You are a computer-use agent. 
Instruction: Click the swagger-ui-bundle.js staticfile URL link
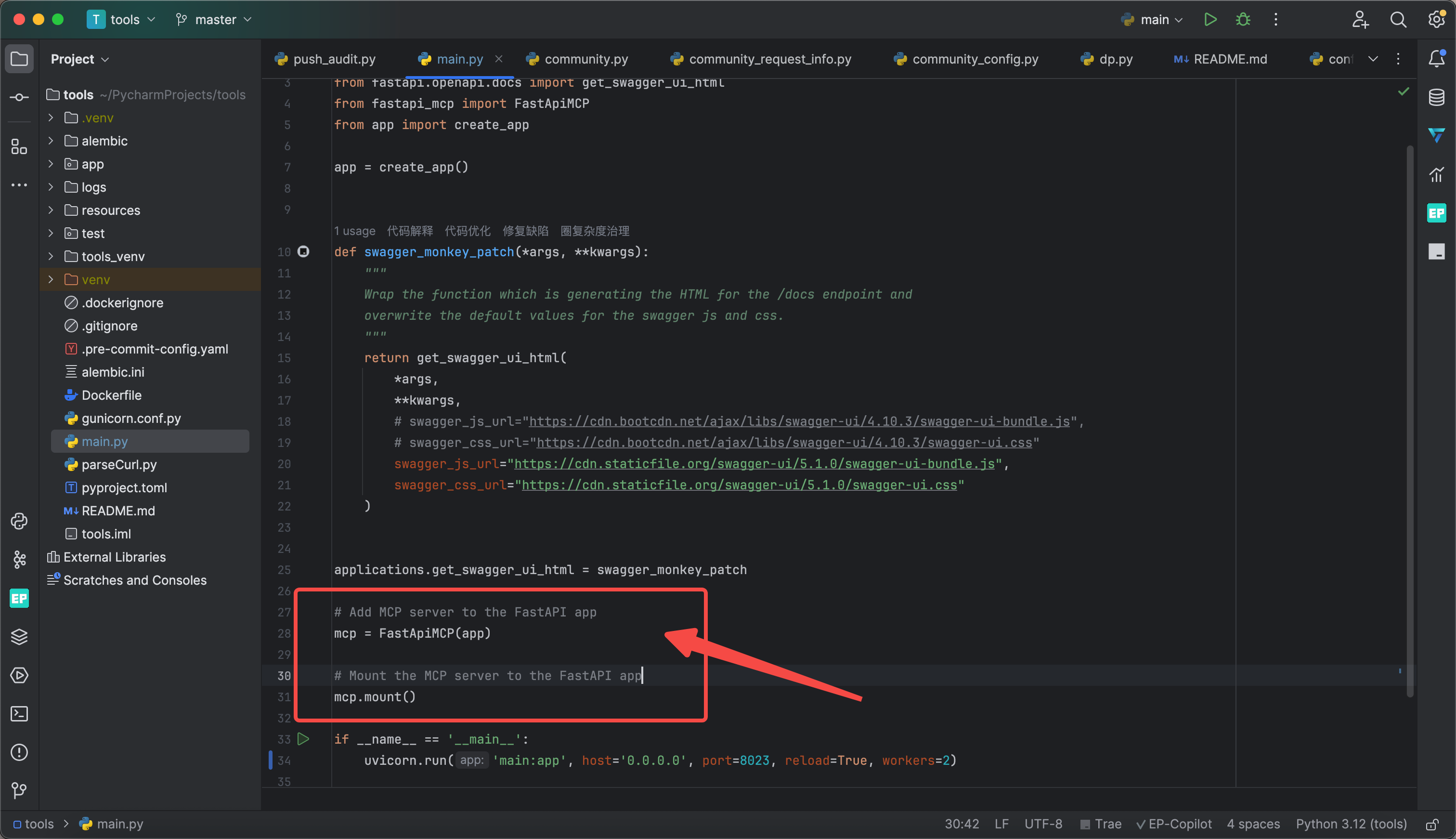tap(754, 464)
